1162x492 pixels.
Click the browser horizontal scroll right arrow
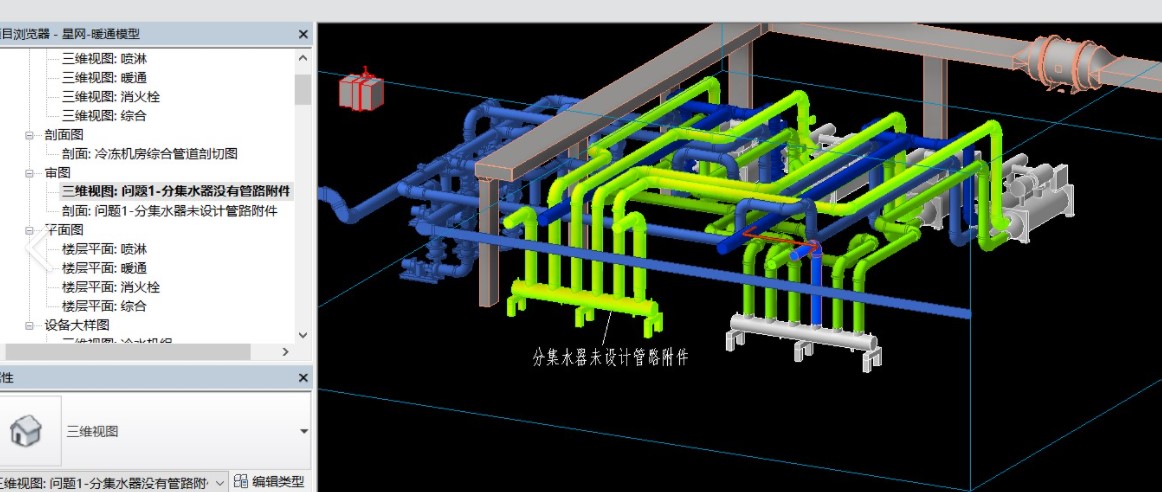pyautogui.click(x=285, y=352)
